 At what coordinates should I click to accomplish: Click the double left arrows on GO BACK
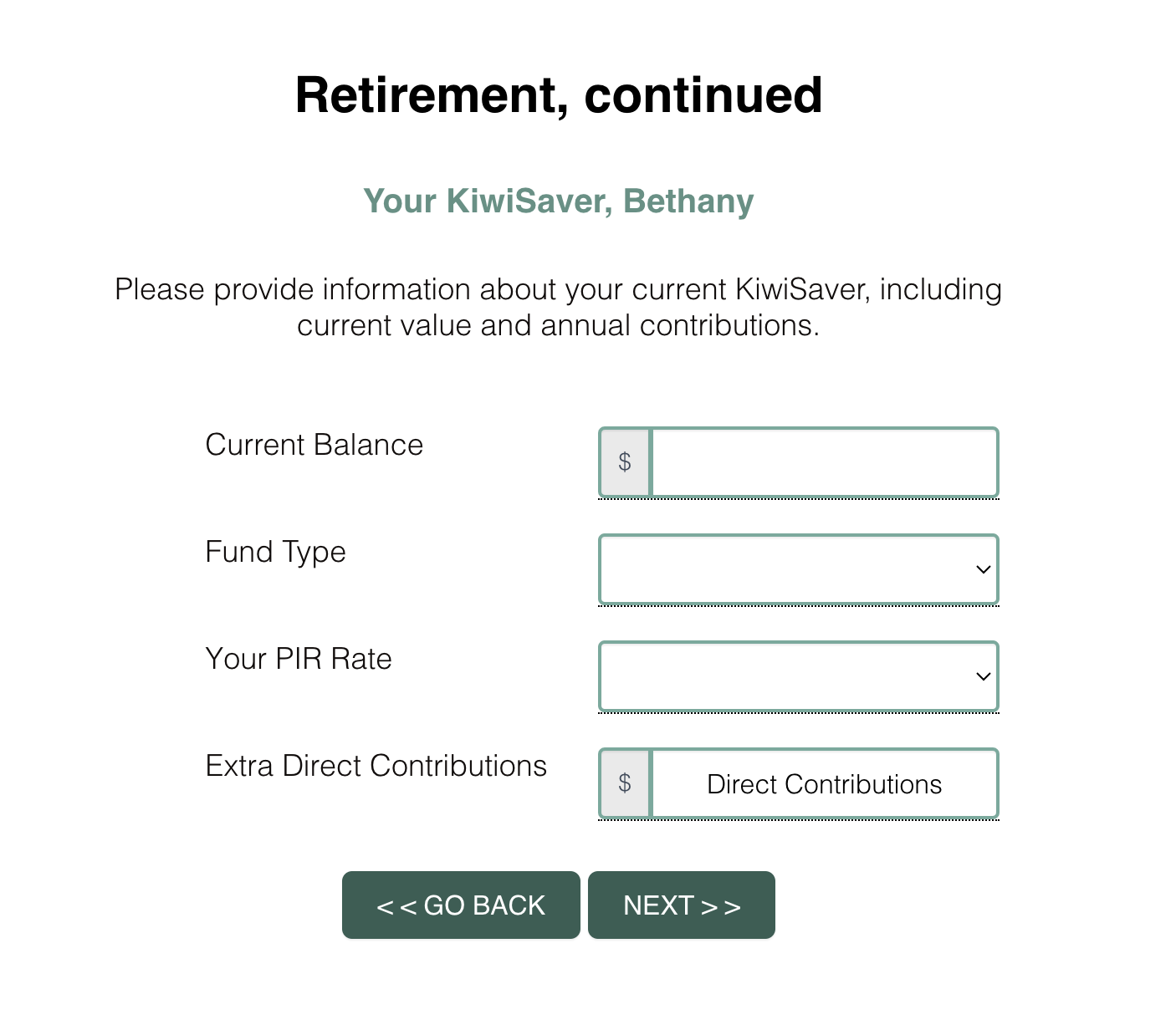(396, 906)
